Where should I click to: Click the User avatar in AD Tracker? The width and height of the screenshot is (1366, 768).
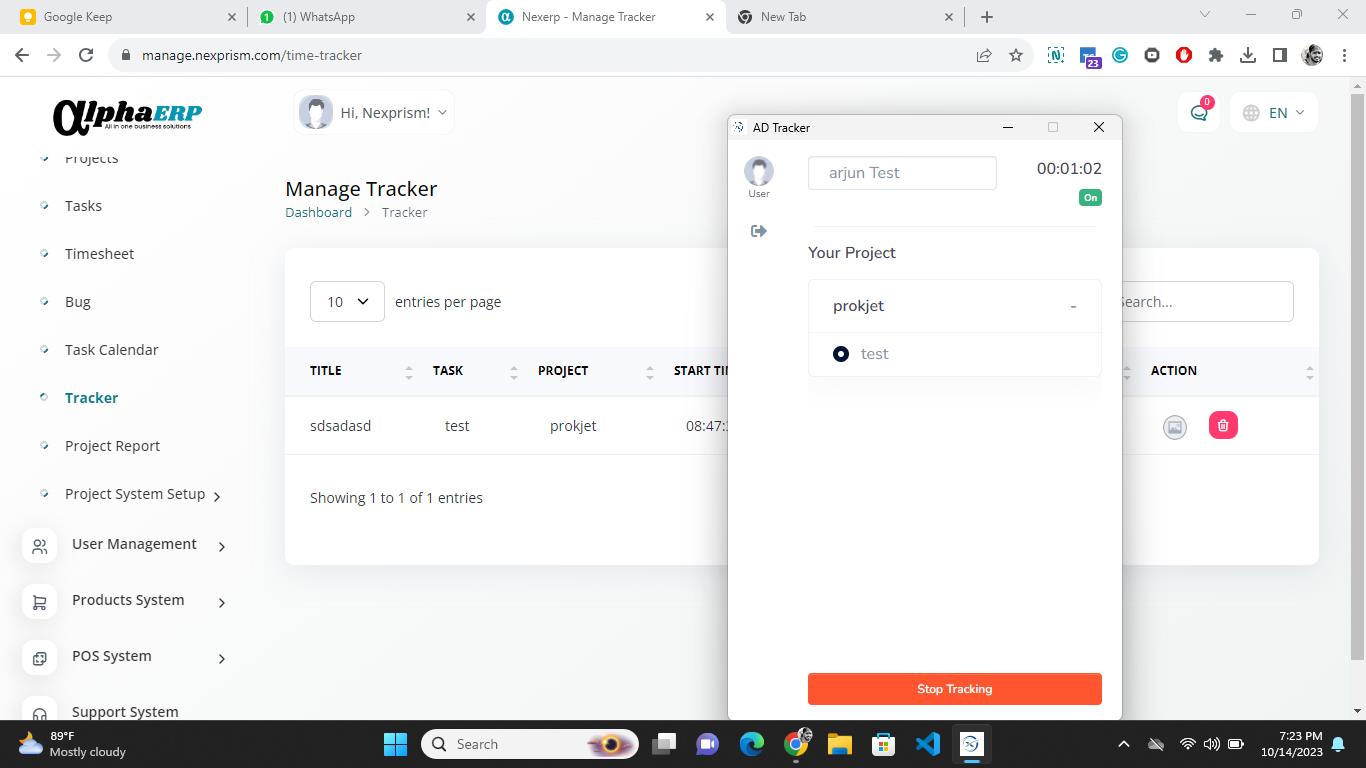759,172
